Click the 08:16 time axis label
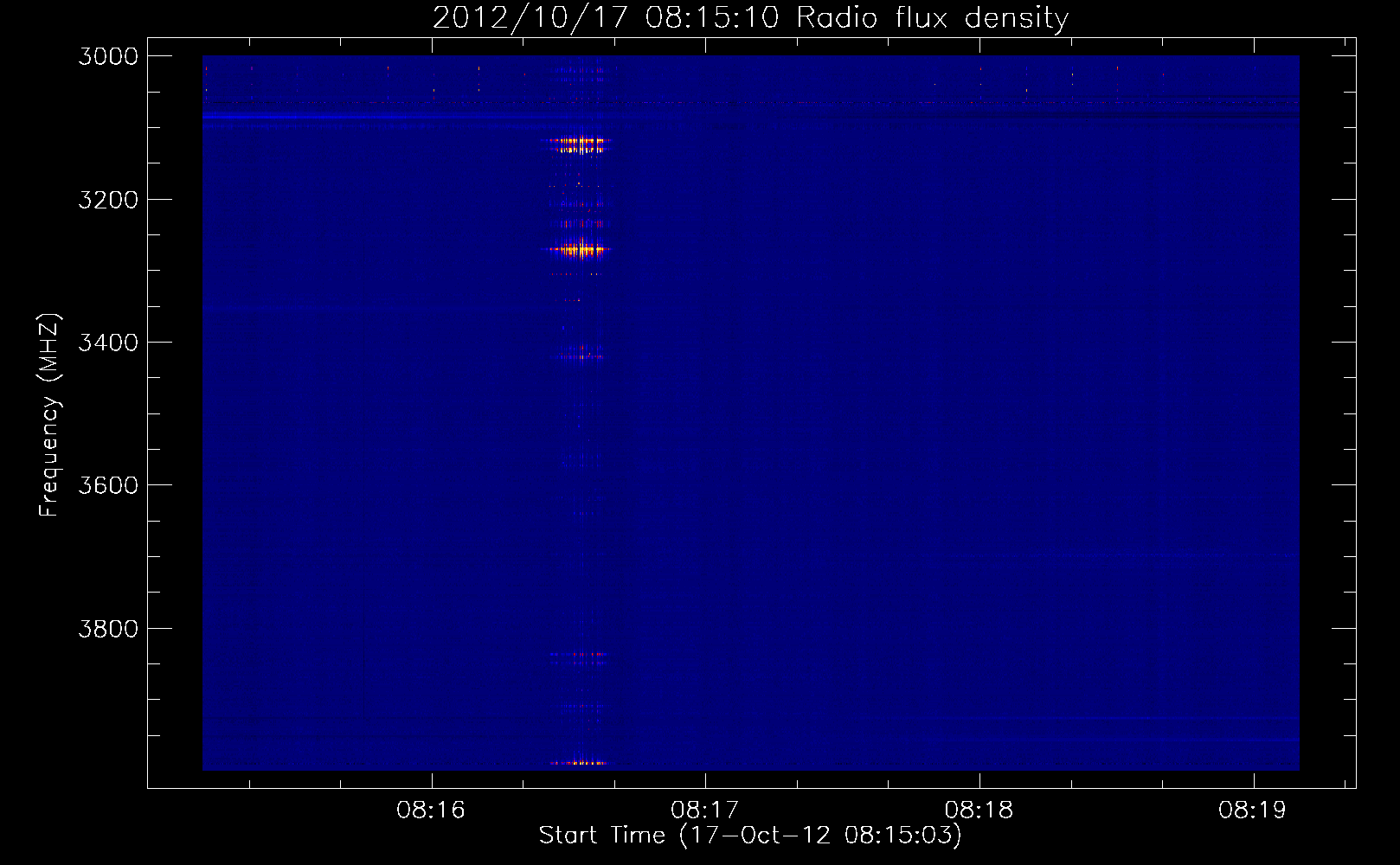Screen dimensions: 1400x865 pyautogui.click(x=431, y=810)
